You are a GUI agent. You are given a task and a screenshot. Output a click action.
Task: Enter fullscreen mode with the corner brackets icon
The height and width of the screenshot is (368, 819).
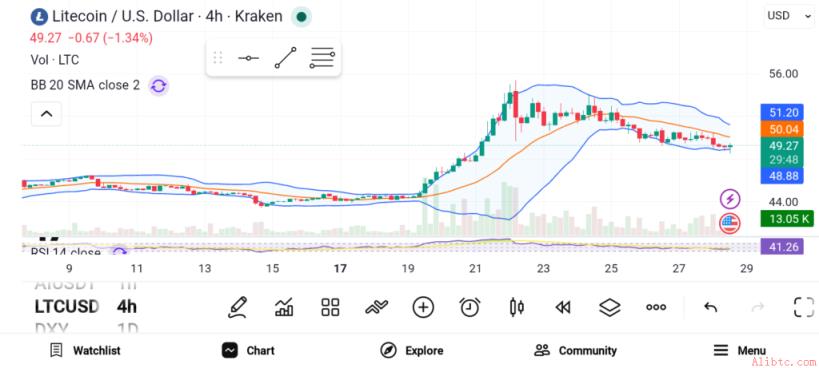pyautogui.click(x=804, y=307)
